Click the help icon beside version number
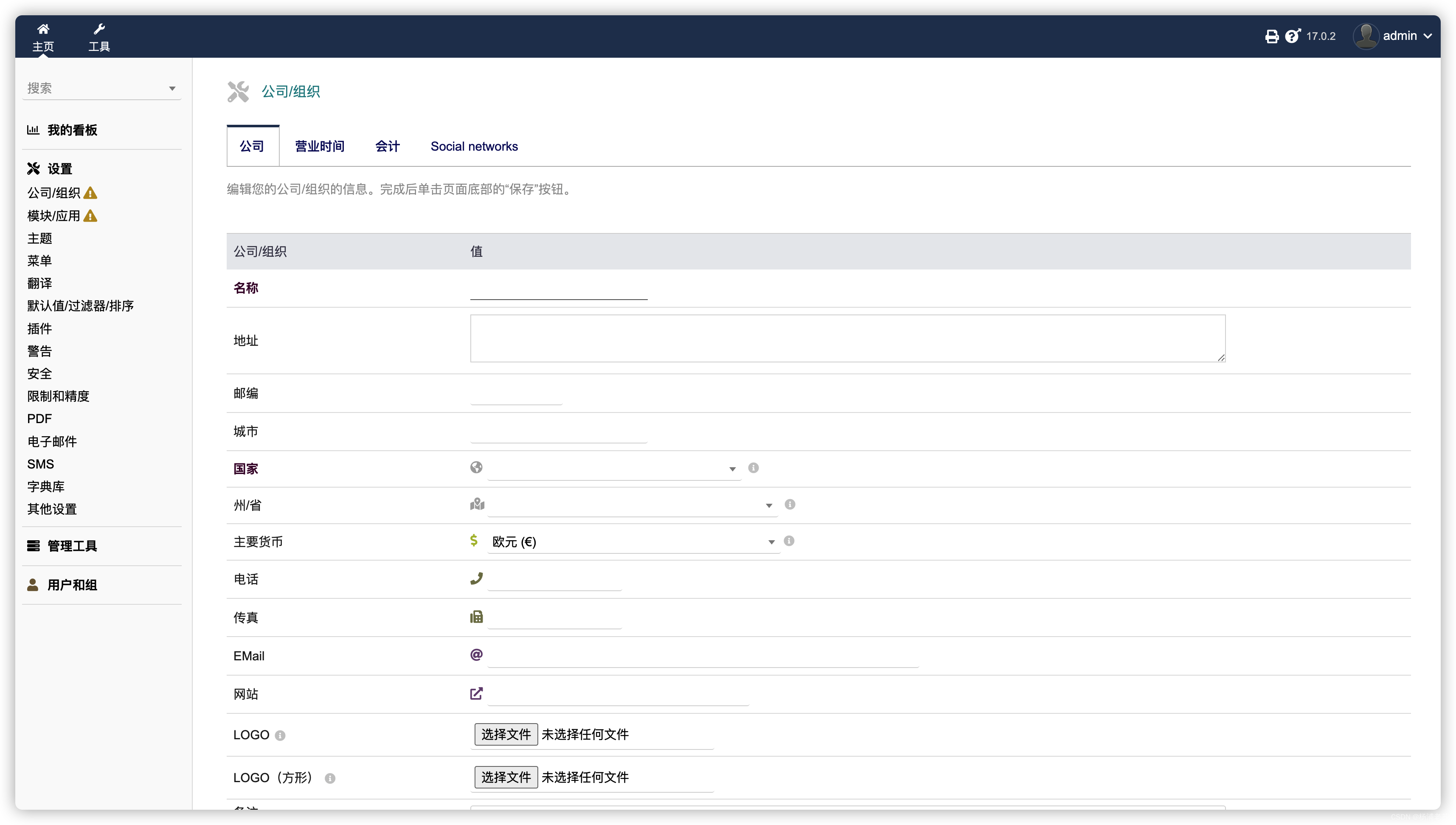This screenshot has width=1456, height=825. click(x=1292, y=36)
